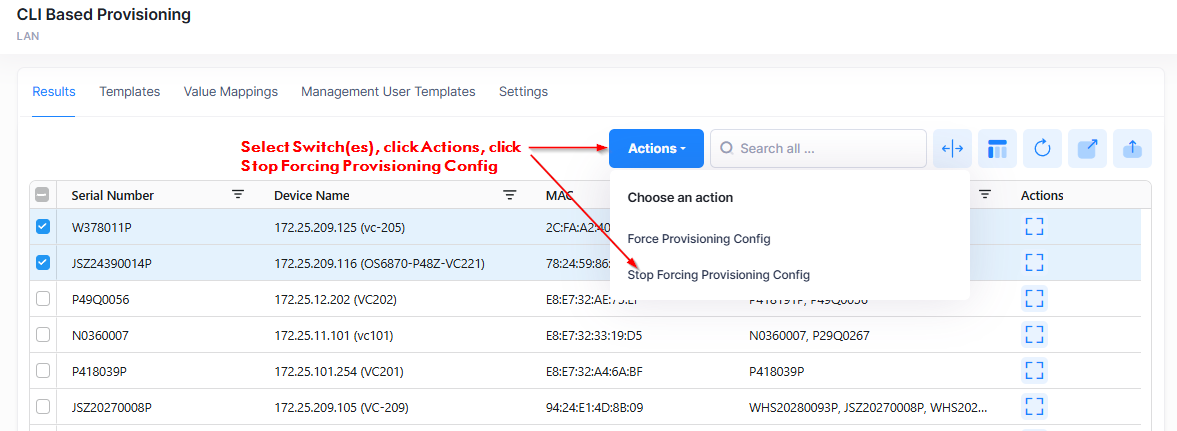The image size is (1177, 431).
Task: Click expand icon for row N0360007
Action: pyautogui.click(x=1034, y=335)
